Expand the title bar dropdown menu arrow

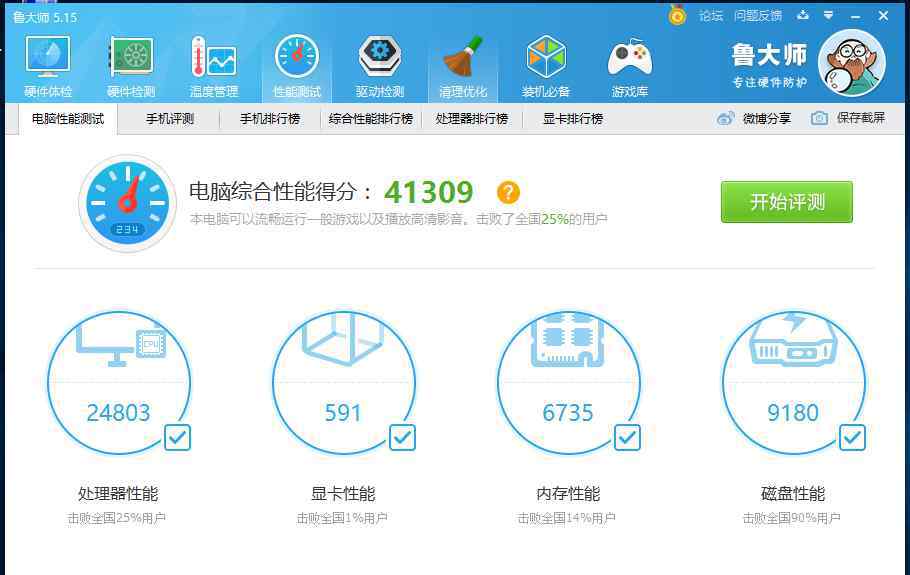[828, 15]
